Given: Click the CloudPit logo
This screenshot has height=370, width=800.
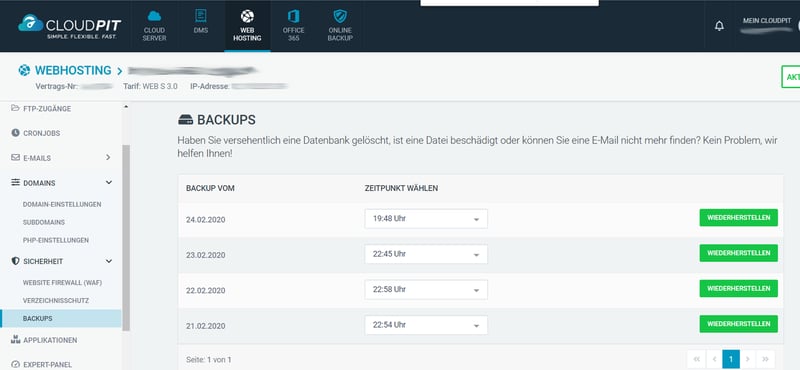Looking at the screenshot, I should [69, 27].
